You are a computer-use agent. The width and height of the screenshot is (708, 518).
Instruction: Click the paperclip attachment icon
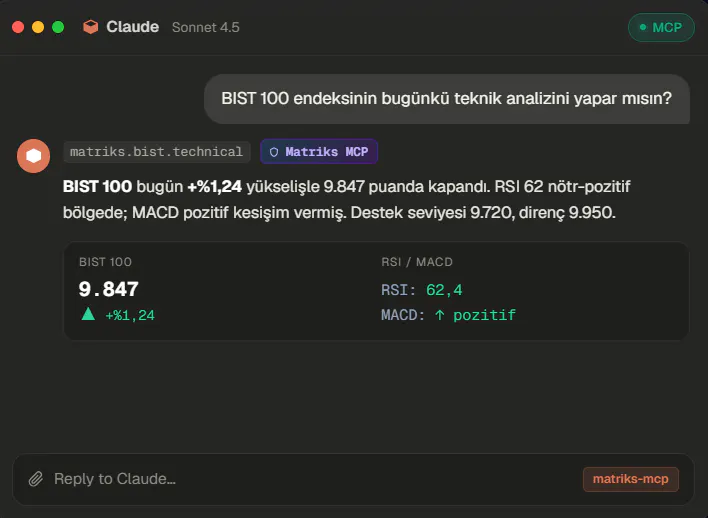pyautogui.click(x=36, y=479)
